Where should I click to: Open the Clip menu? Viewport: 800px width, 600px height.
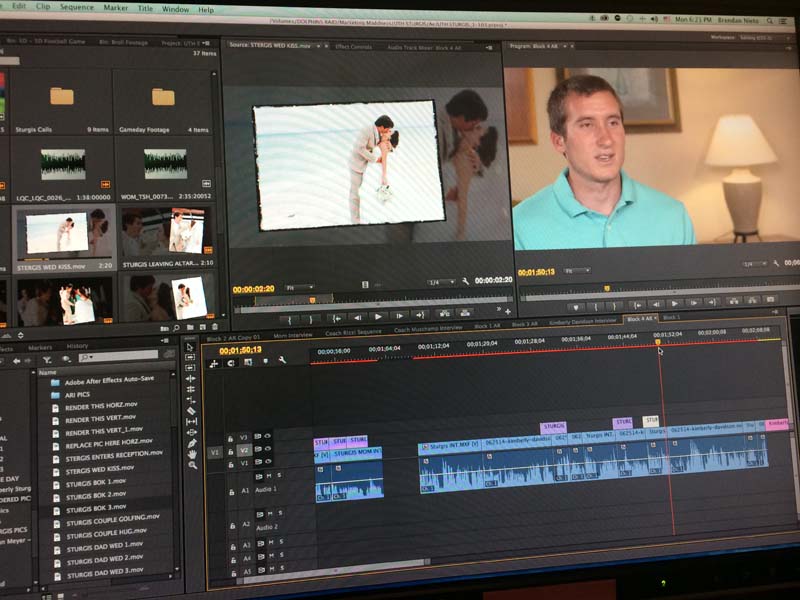43,7
